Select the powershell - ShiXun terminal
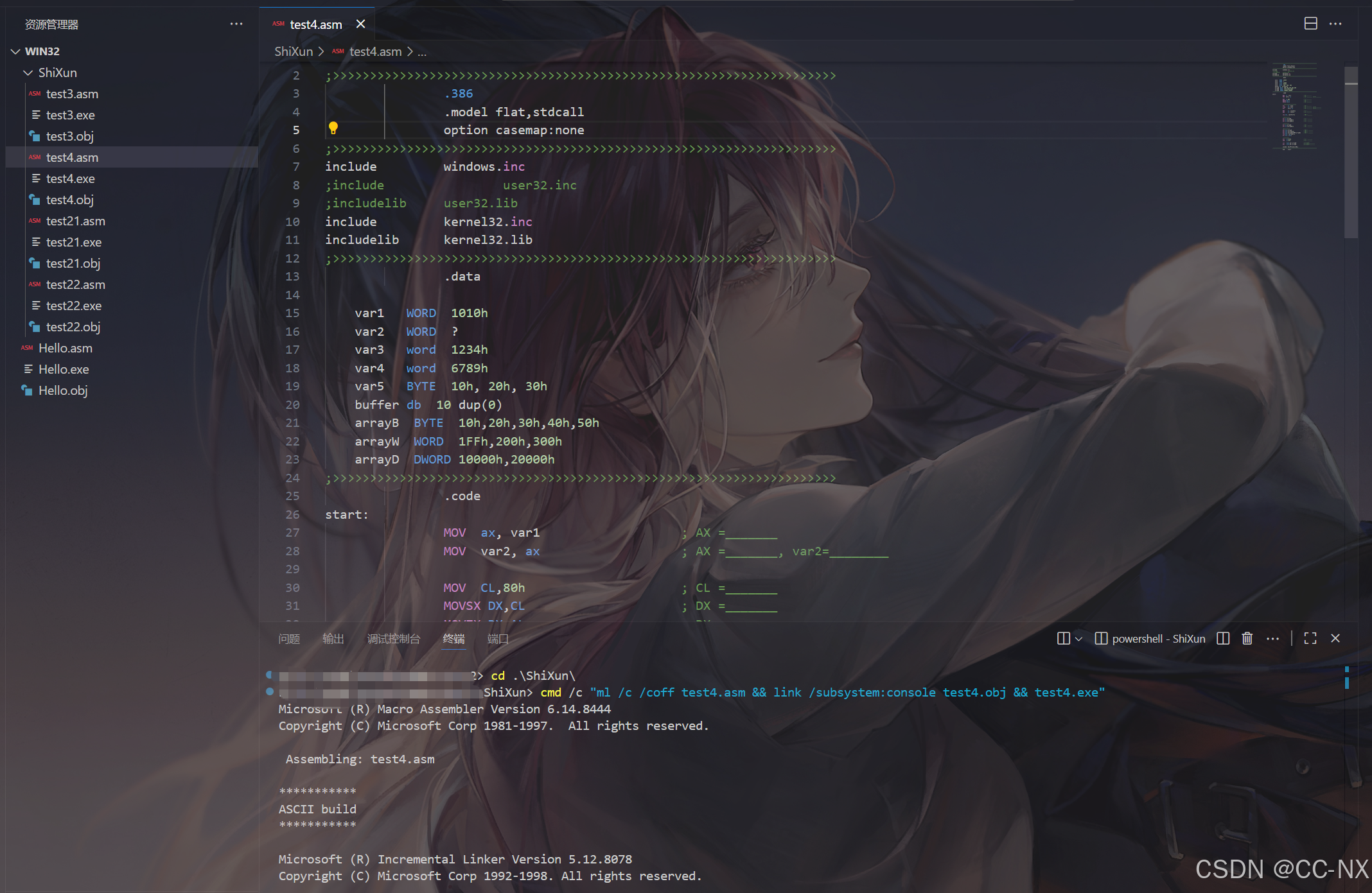This screenshot has height=893, width=1372. click(x=1150, y=639)
